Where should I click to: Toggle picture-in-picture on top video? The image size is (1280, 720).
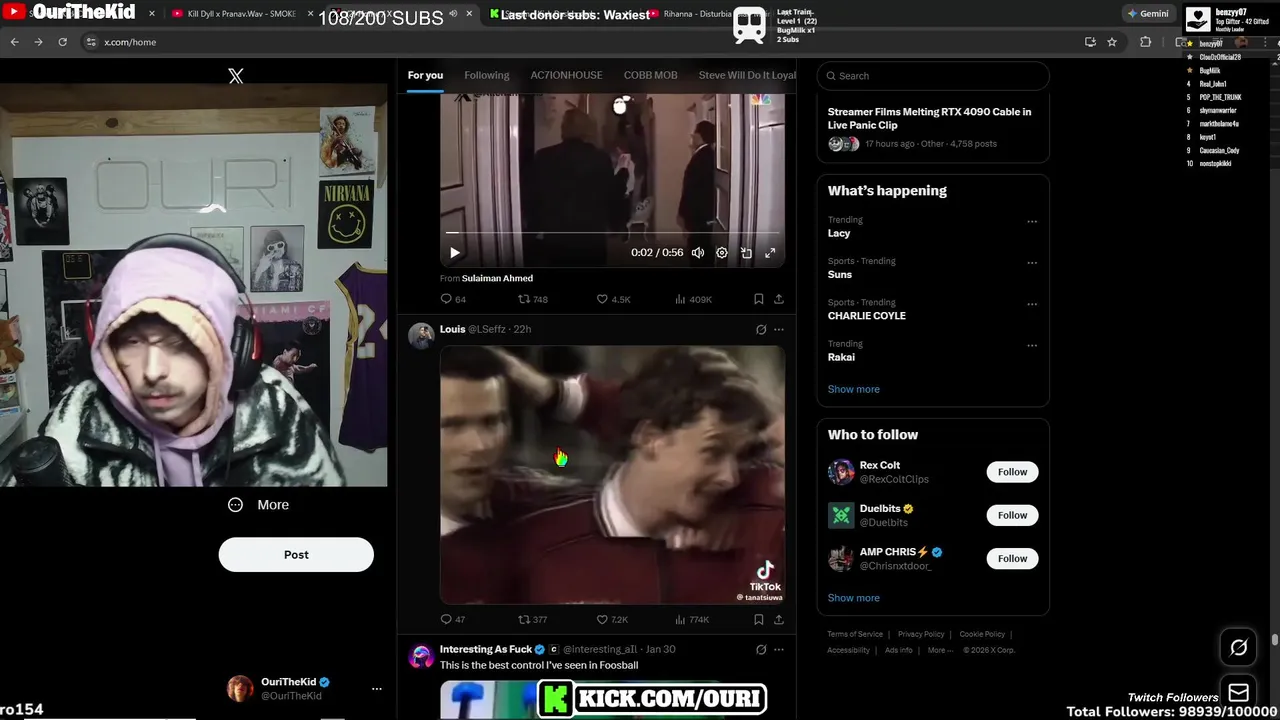746,253
